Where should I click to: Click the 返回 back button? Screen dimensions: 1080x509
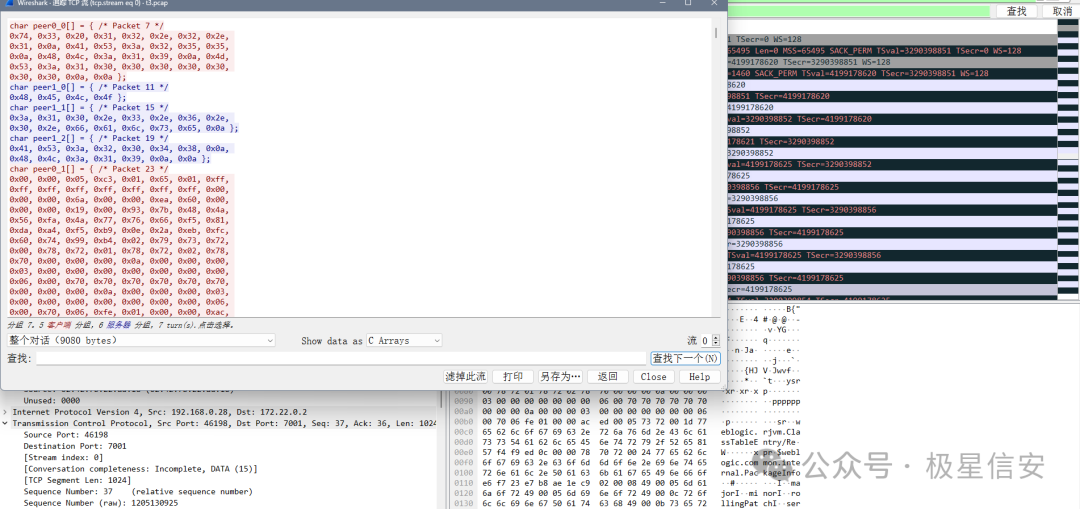coord(608,377)
